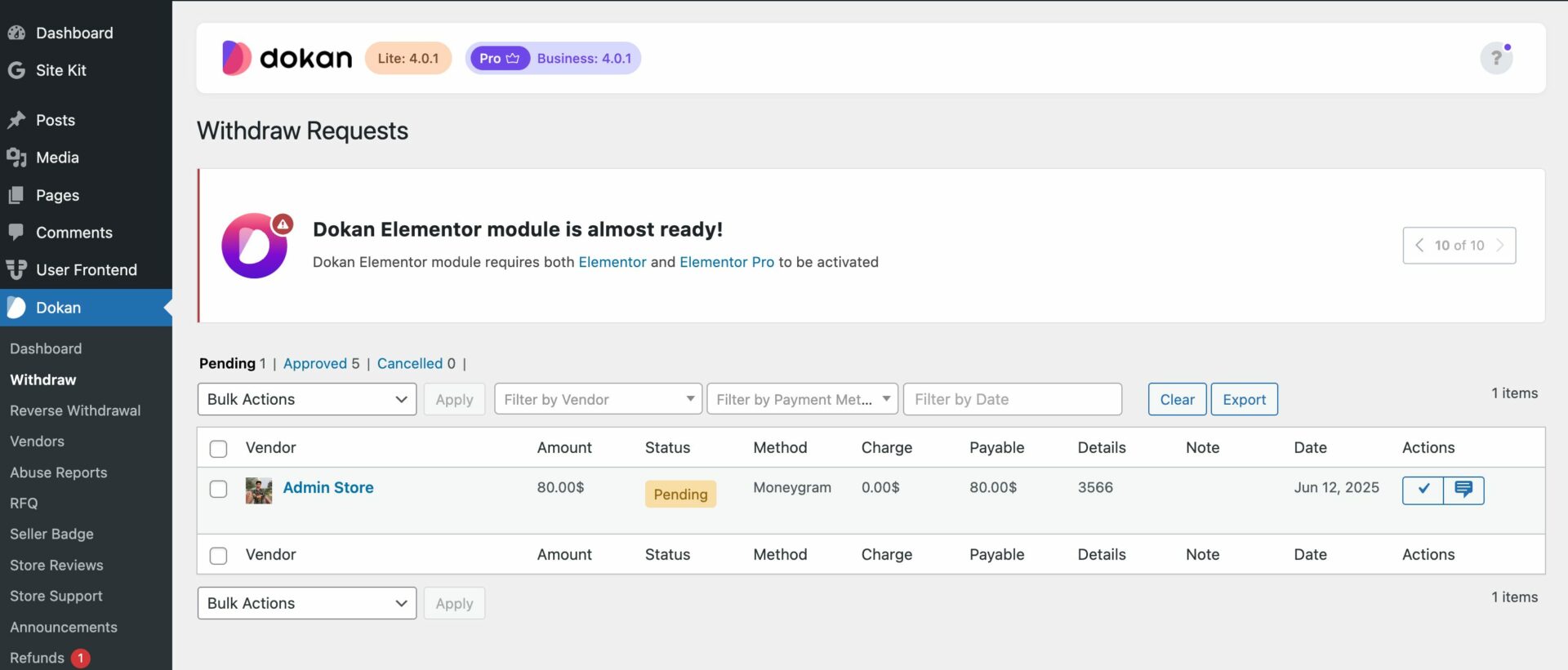
Task: Click the Filter by Date field
Action: tap(1013, 399)
